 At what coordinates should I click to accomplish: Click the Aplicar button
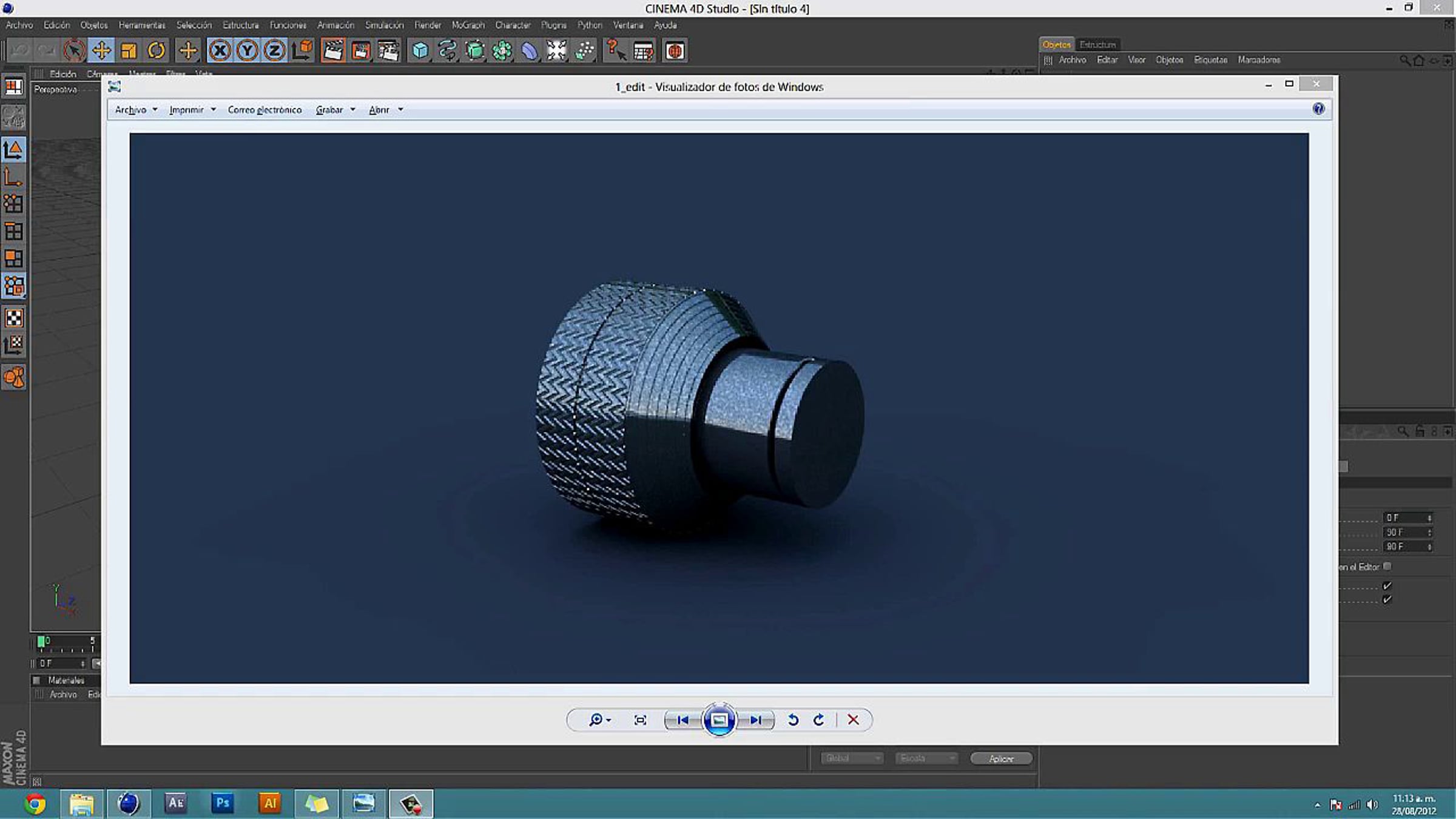pos(1001,758)
